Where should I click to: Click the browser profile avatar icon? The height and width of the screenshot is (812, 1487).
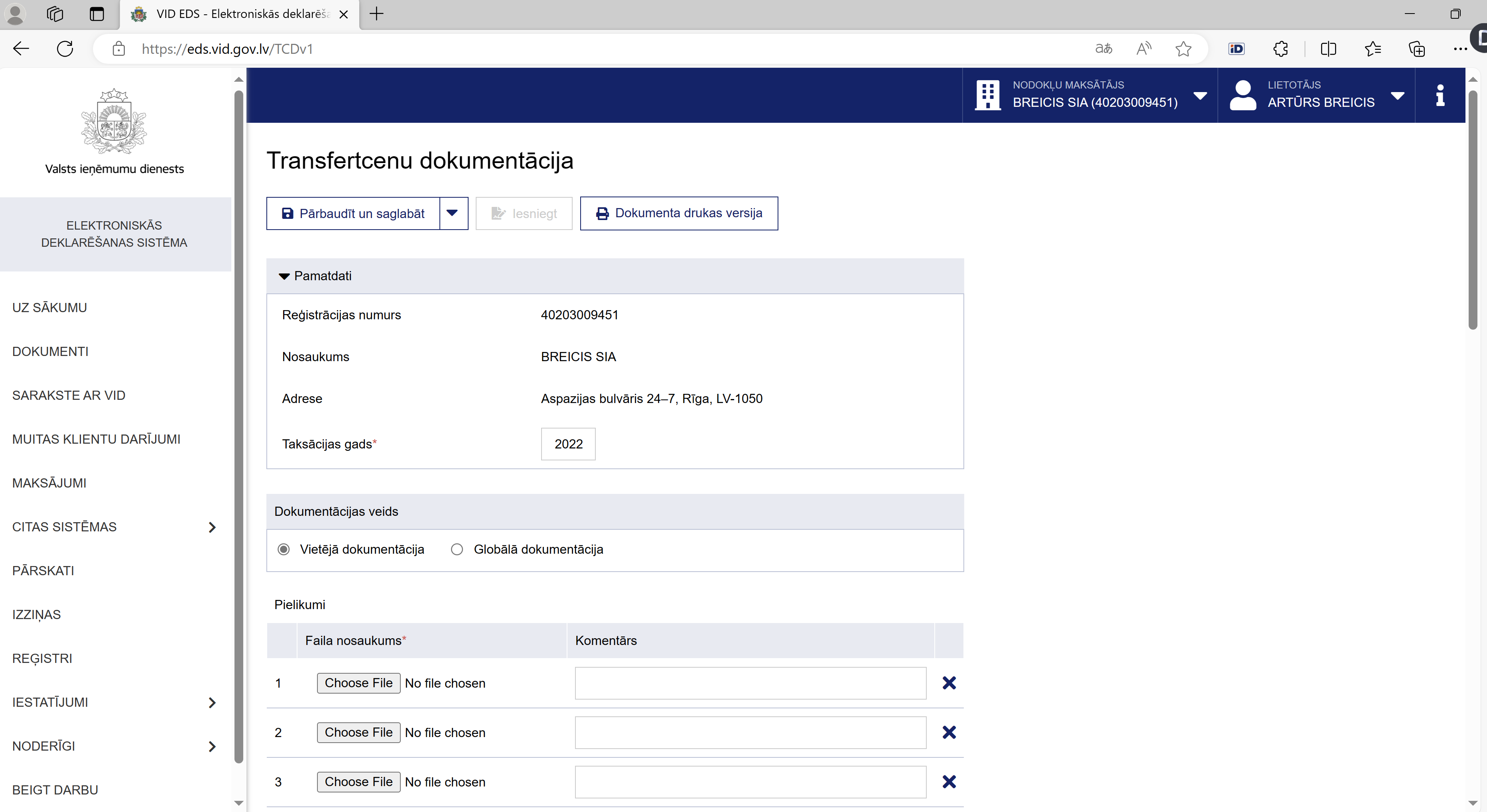pos(15,14)
